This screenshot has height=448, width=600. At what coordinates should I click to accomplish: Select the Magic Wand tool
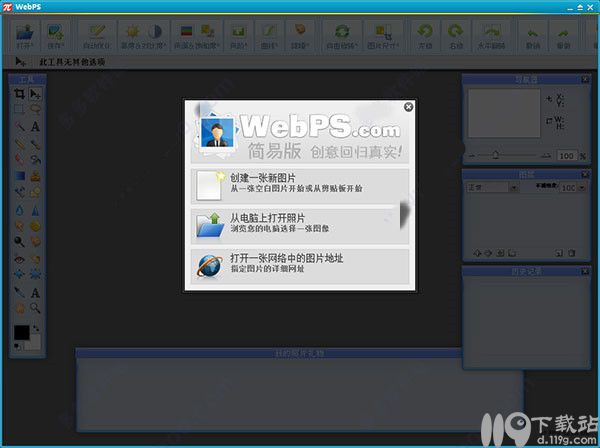[x=20, y=126]
